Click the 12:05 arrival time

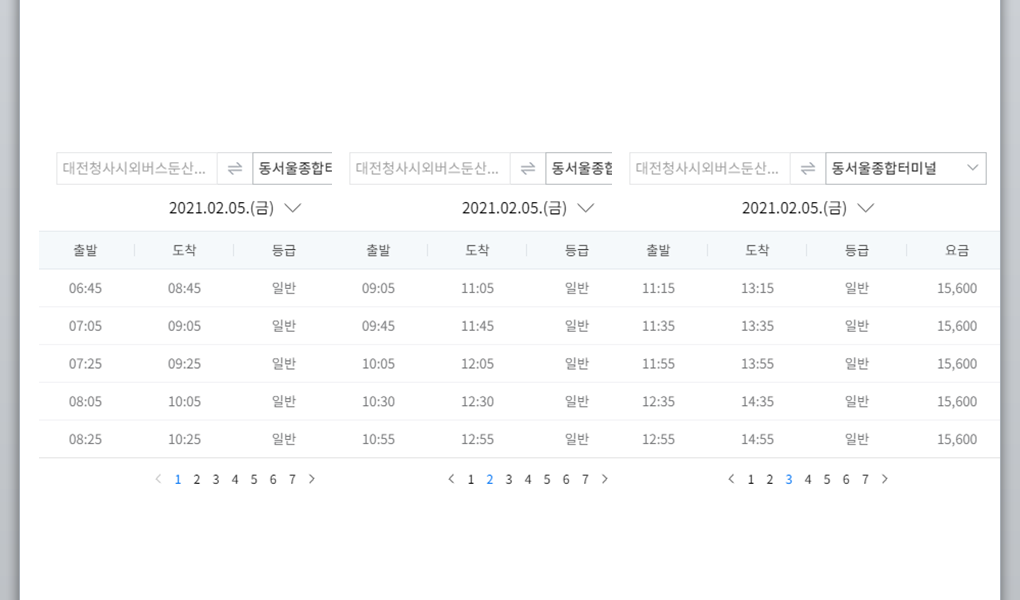477,364
